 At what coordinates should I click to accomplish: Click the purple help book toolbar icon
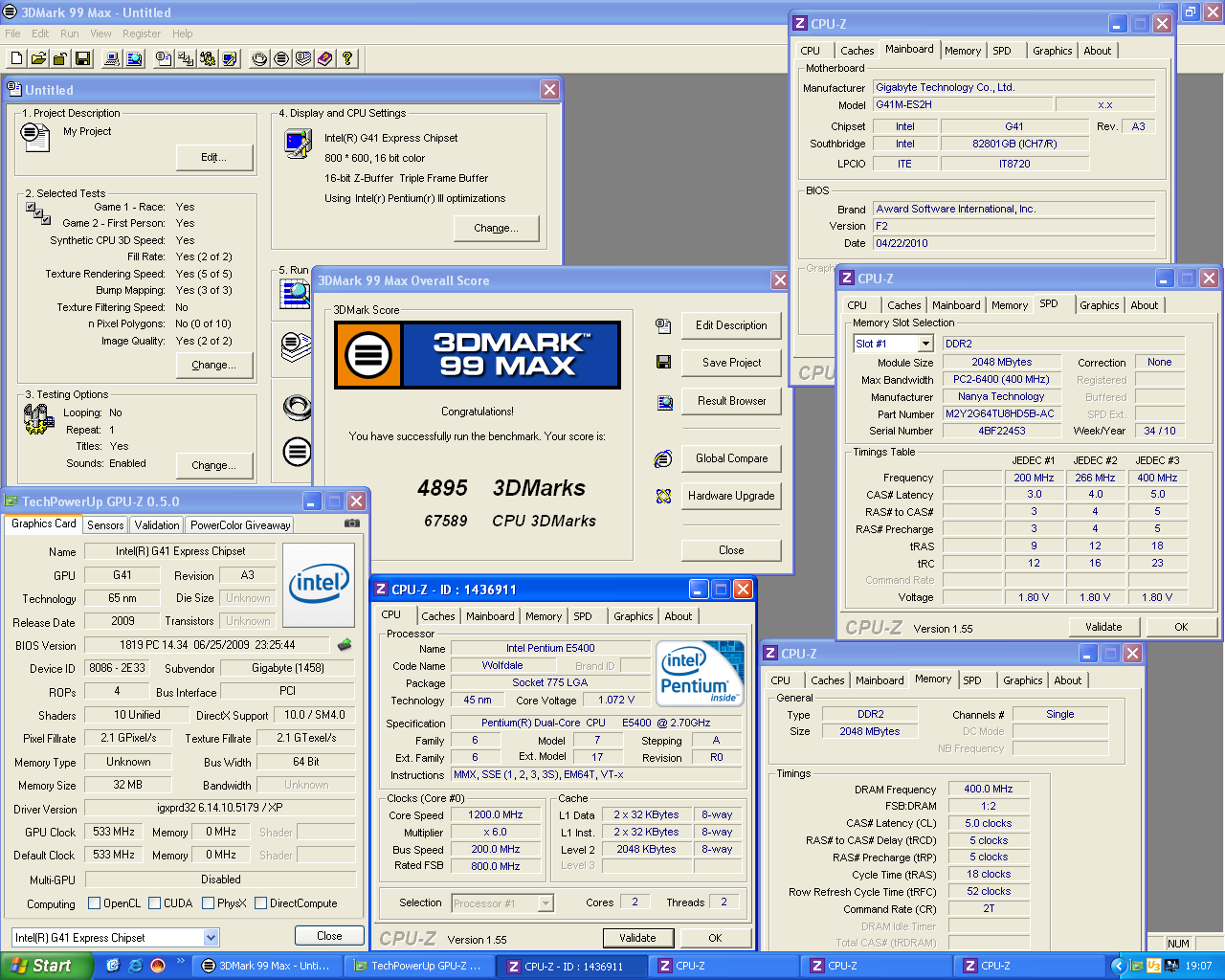pyautogui.click(x=325, y=58)
